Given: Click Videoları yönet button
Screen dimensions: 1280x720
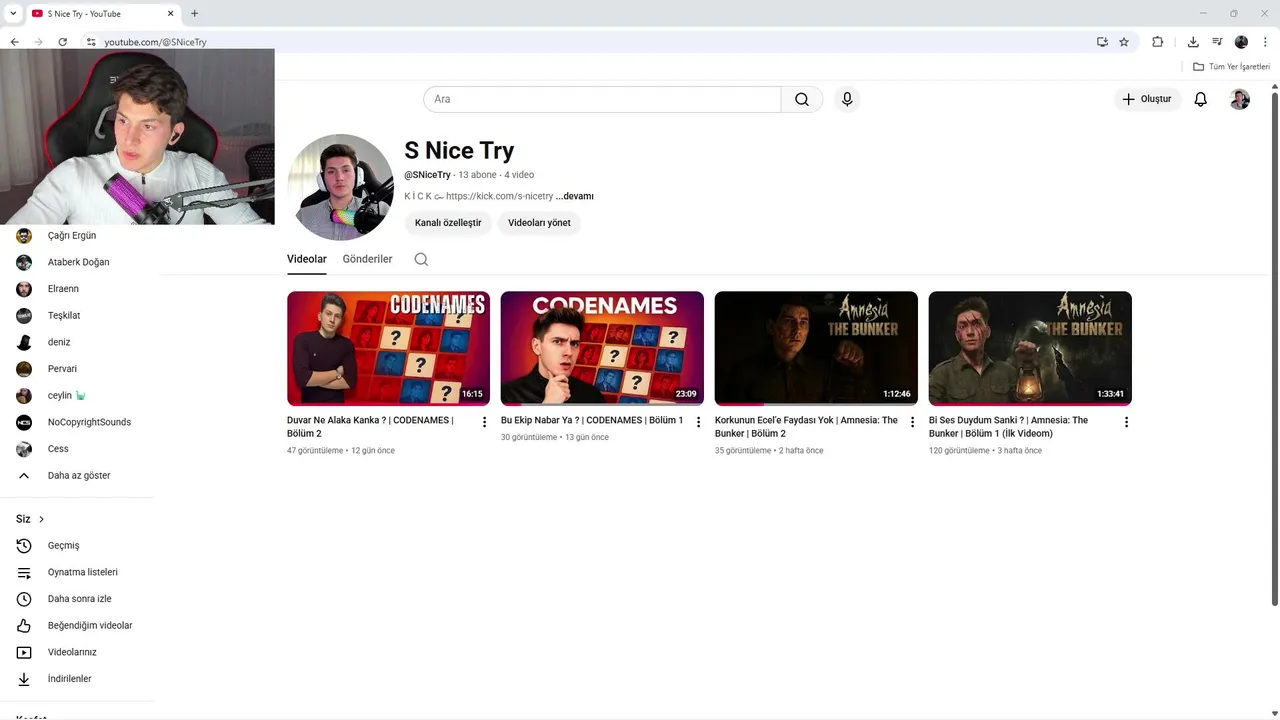Looking at the screenshot, I should [x=539, y=223].
